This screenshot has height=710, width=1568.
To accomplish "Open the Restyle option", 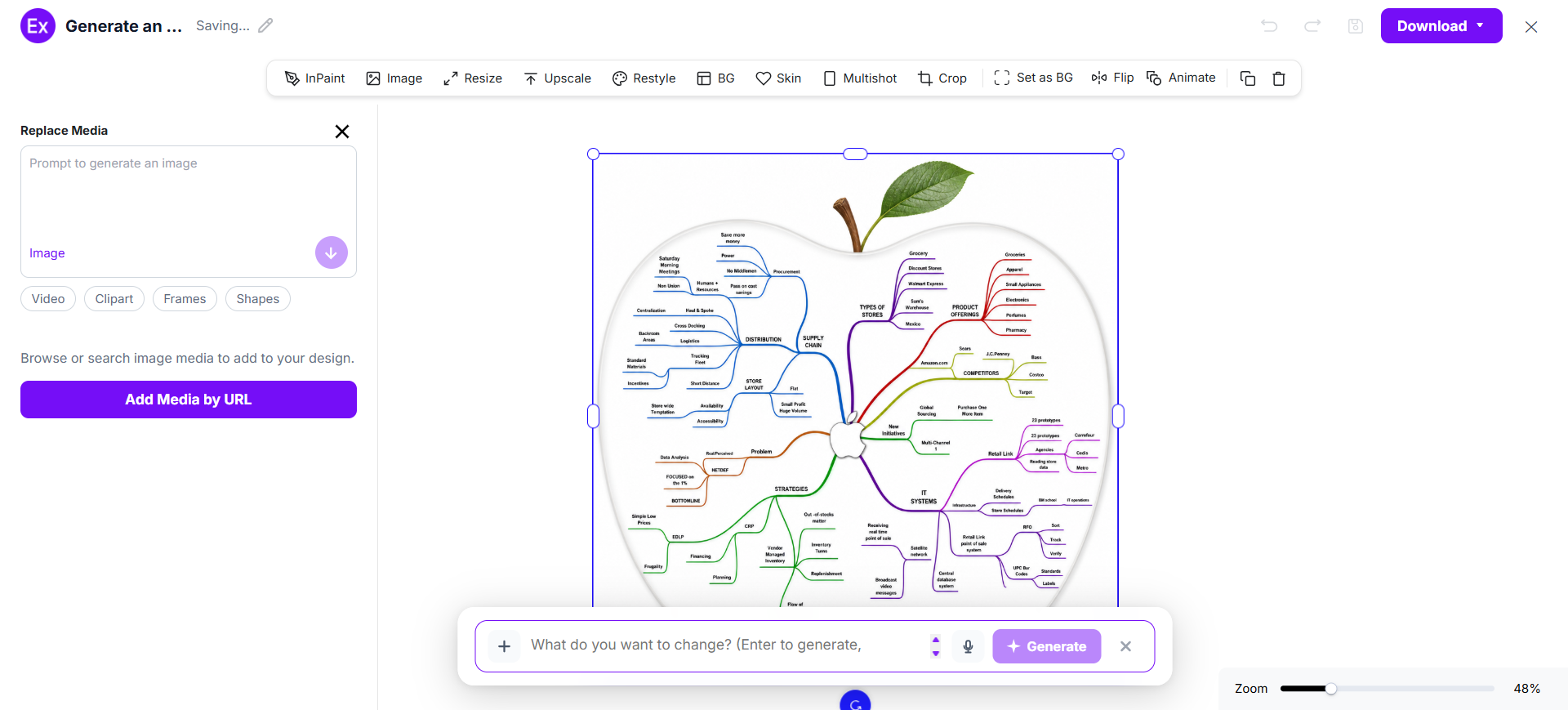I will pos(644,78).
